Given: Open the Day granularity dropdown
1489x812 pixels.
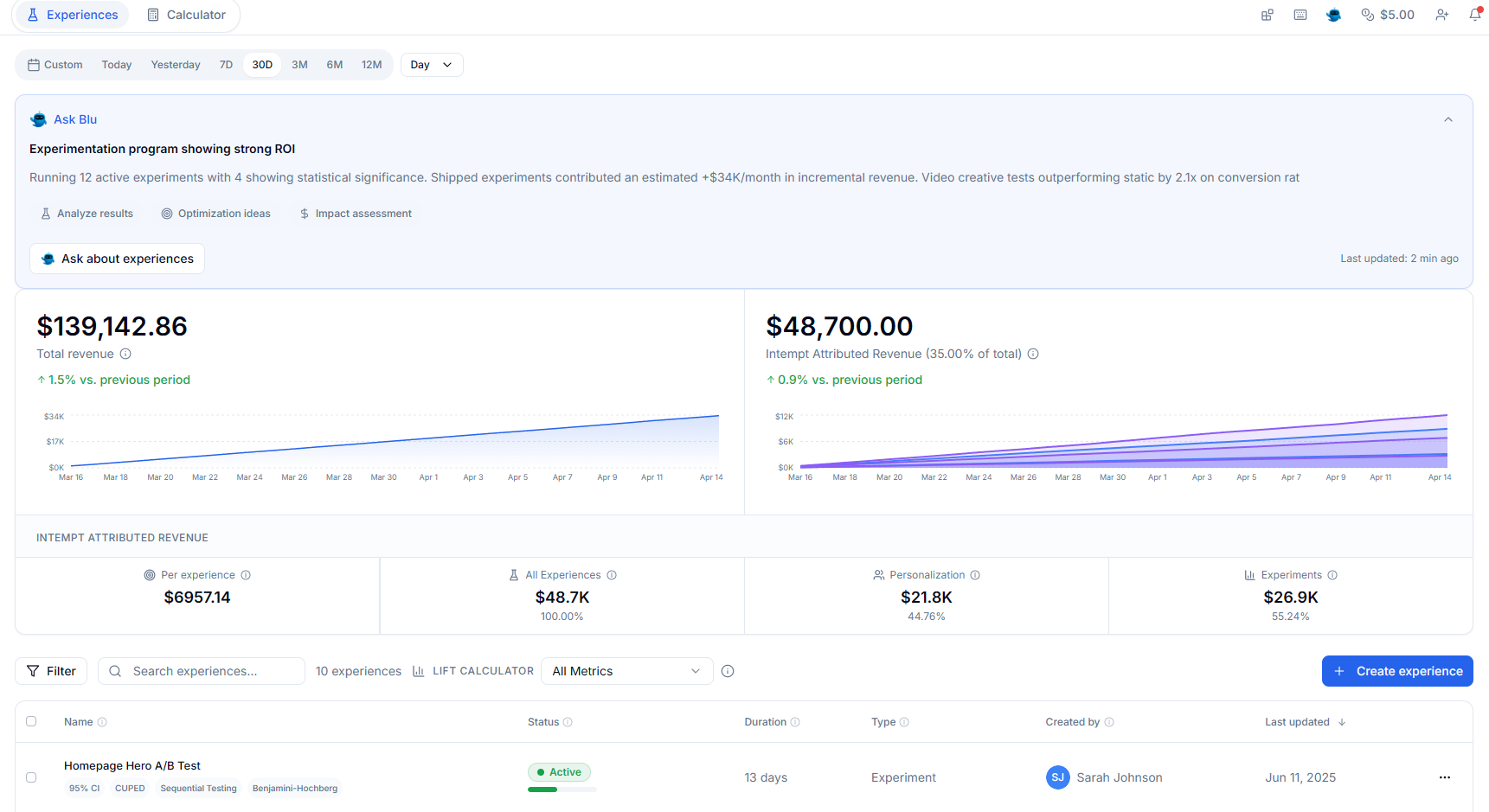Looking at the screenshot, I should [x=431, y=64].
